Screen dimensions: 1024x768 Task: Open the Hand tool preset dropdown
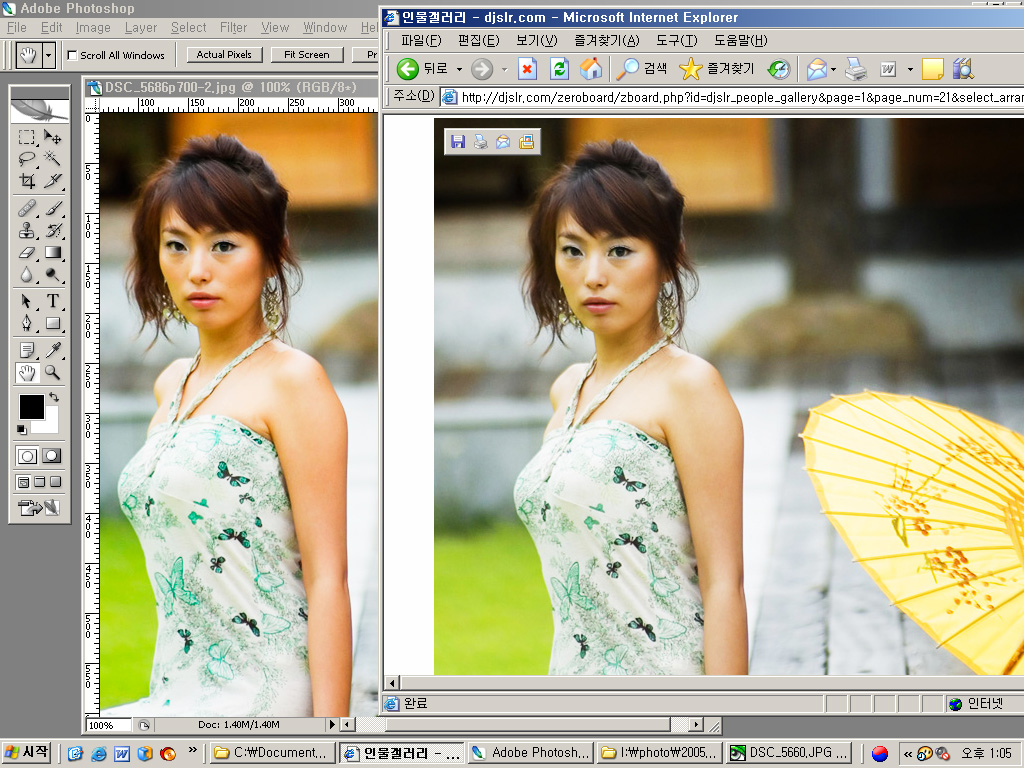tap(49, 55)
